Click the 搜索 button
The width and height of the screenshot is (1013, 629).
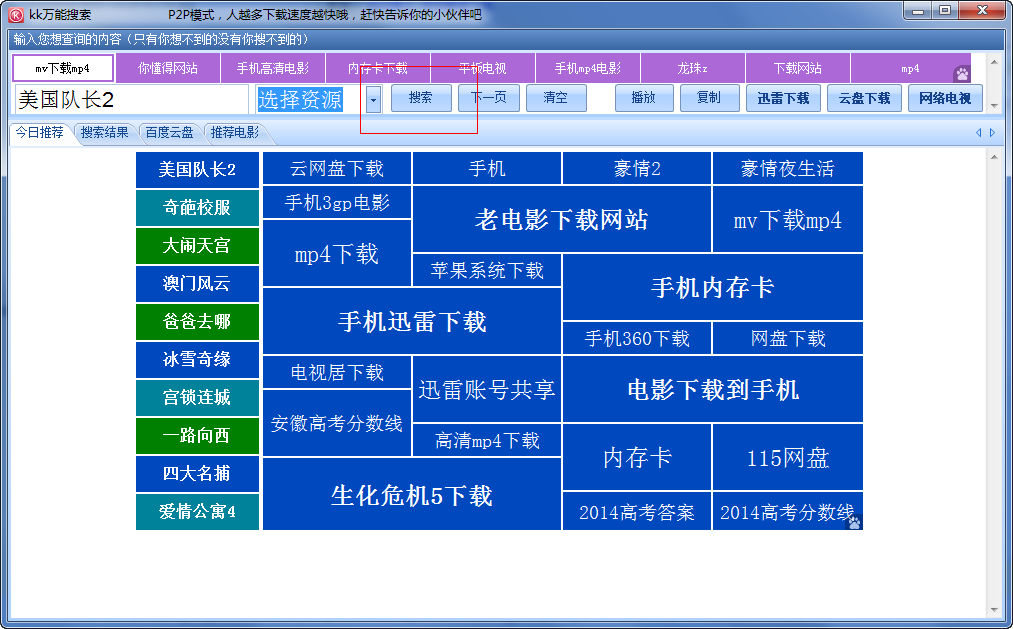421,98
